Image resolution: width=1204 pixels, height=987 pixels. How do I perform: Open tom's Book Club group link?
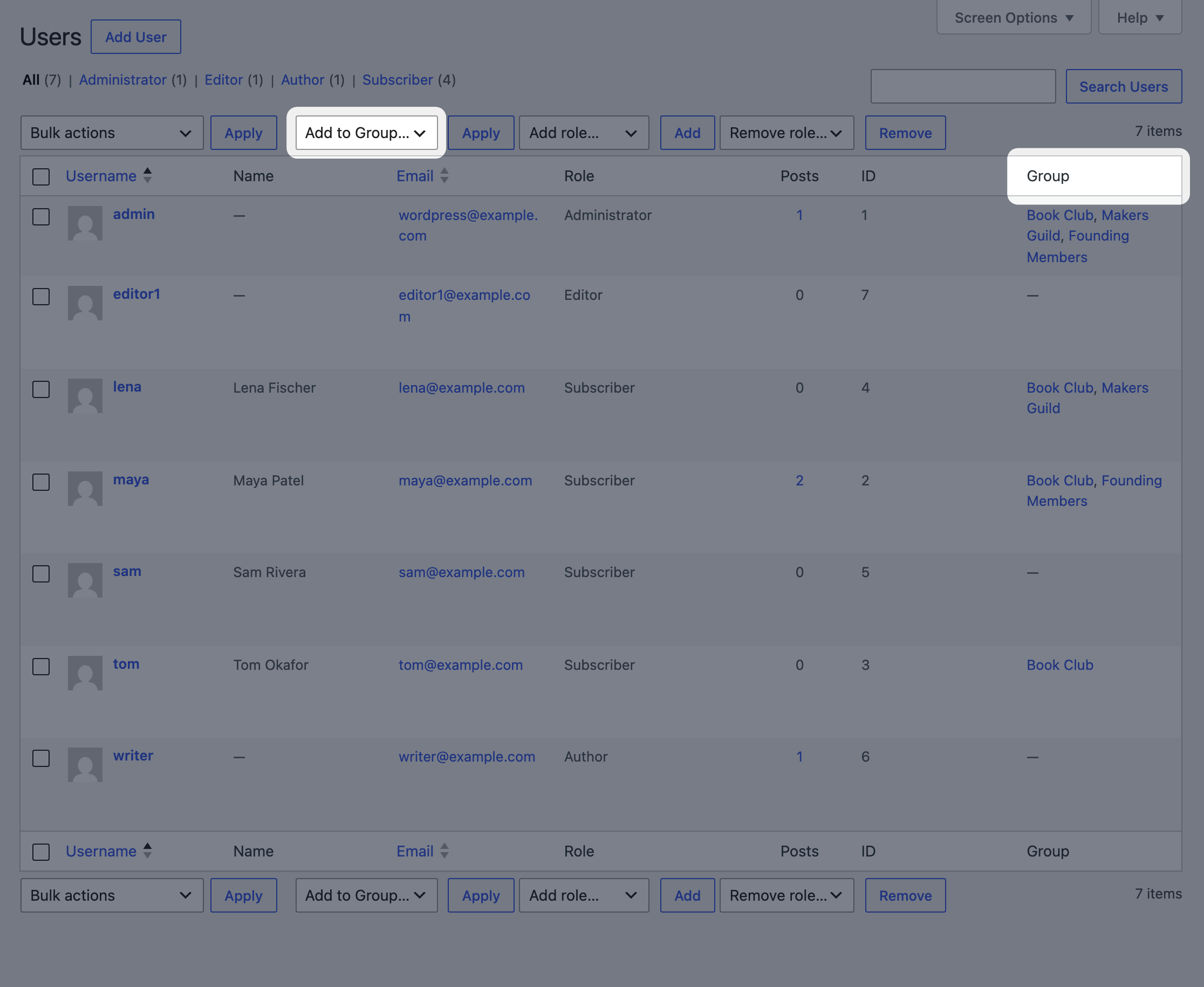[1060, 664]
